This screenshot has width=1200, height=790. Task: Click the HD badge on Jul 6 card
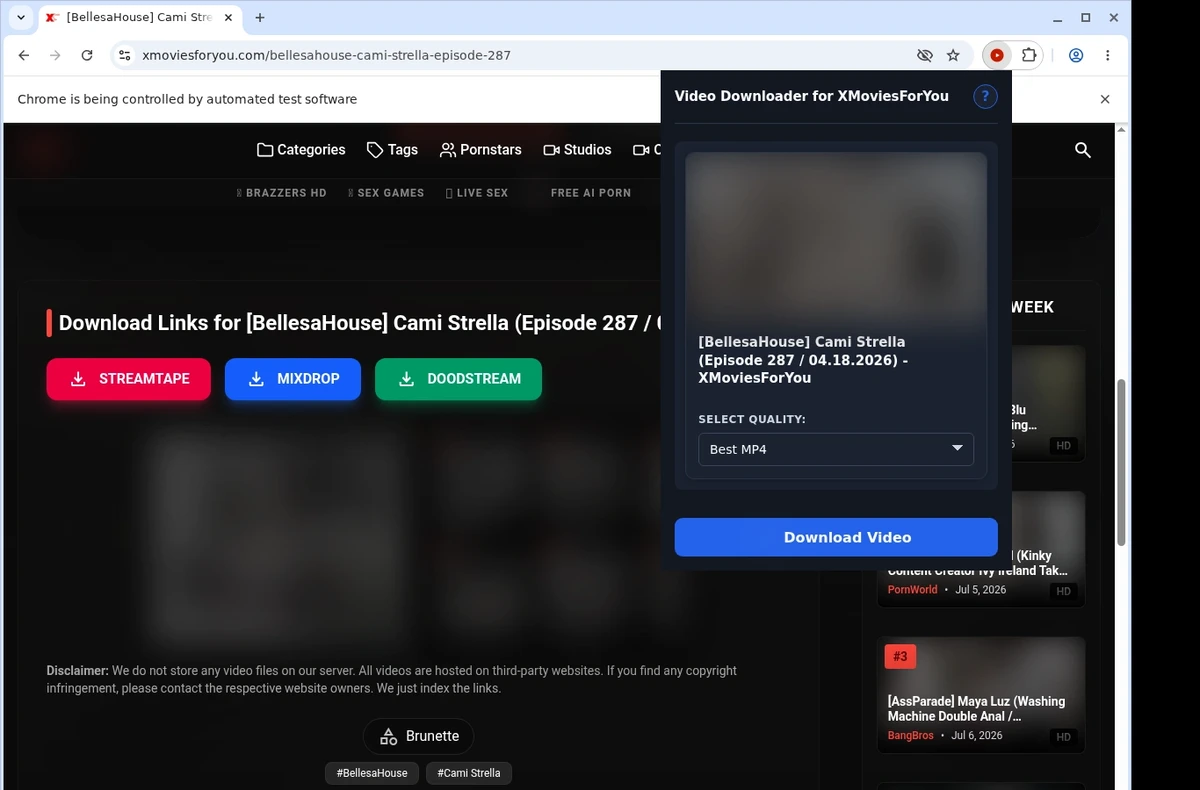[x=1063, y=737]
